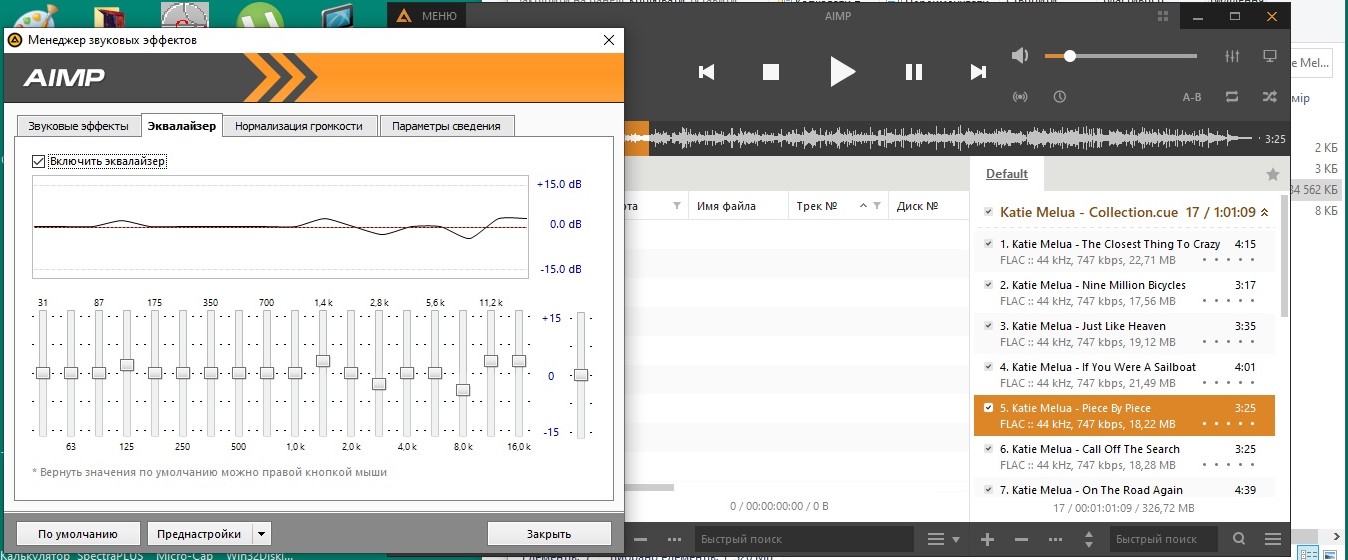Toggle repeat playback mode
The width and height of the screenshot is (1348, 560).
(x=1232, y=97)
